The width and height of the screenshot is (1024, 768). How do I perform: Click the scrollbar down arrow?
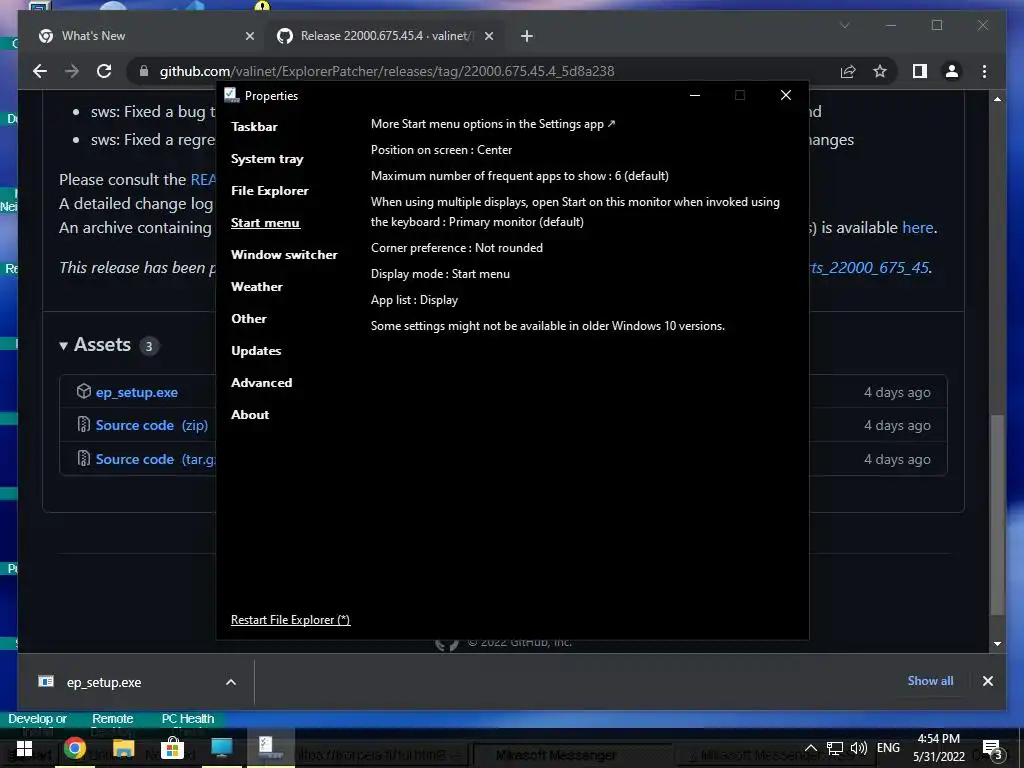click(997, 644)
